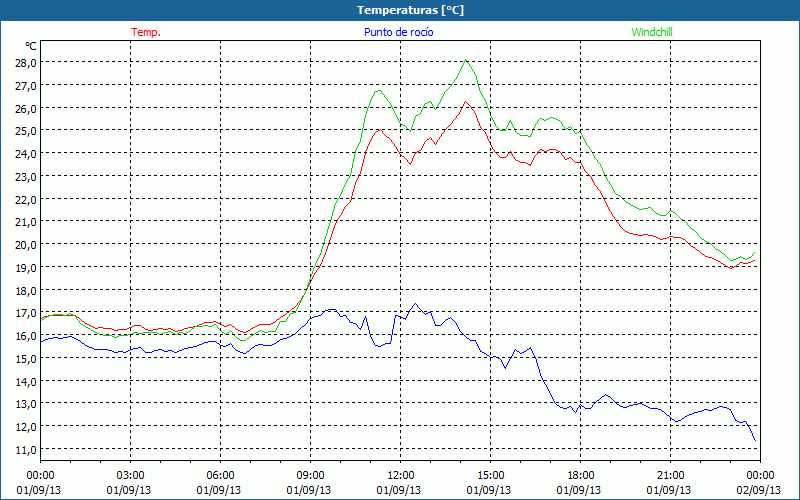Click the 'Temperaturas [°C]' chart title
Image resolution: width=800 pixels, height=500 pixels.
point(410,10)
